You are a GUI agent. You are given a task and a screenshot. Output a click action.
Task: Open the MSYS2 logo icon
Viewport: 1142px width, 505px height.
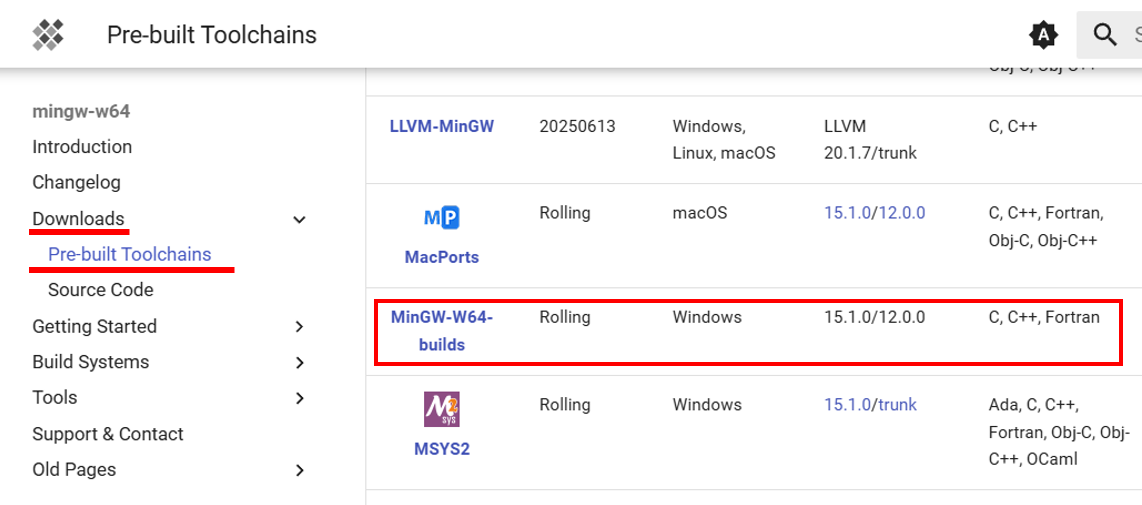(441, 409)
